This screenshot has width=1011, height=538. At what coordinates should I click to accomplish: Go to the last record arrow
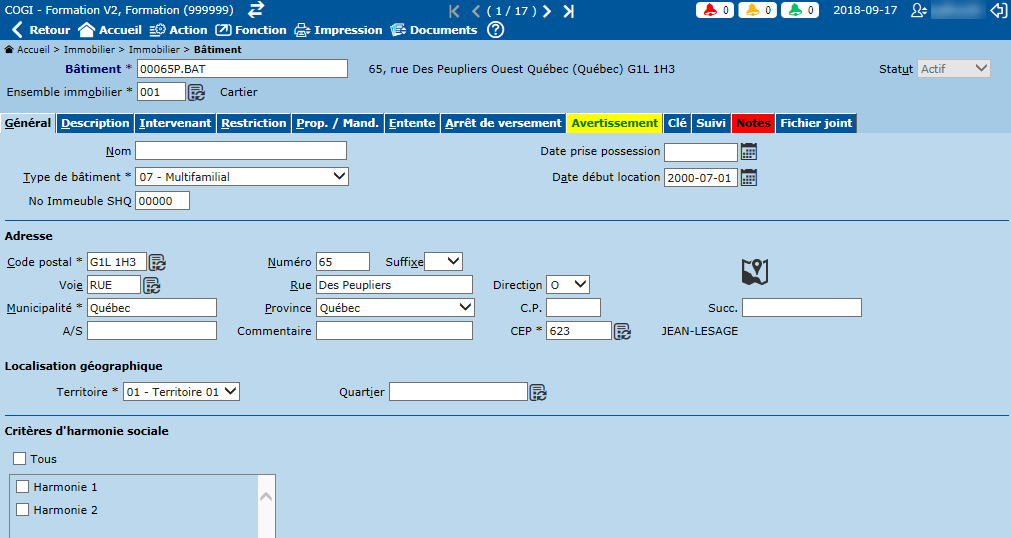pos(569,11)
